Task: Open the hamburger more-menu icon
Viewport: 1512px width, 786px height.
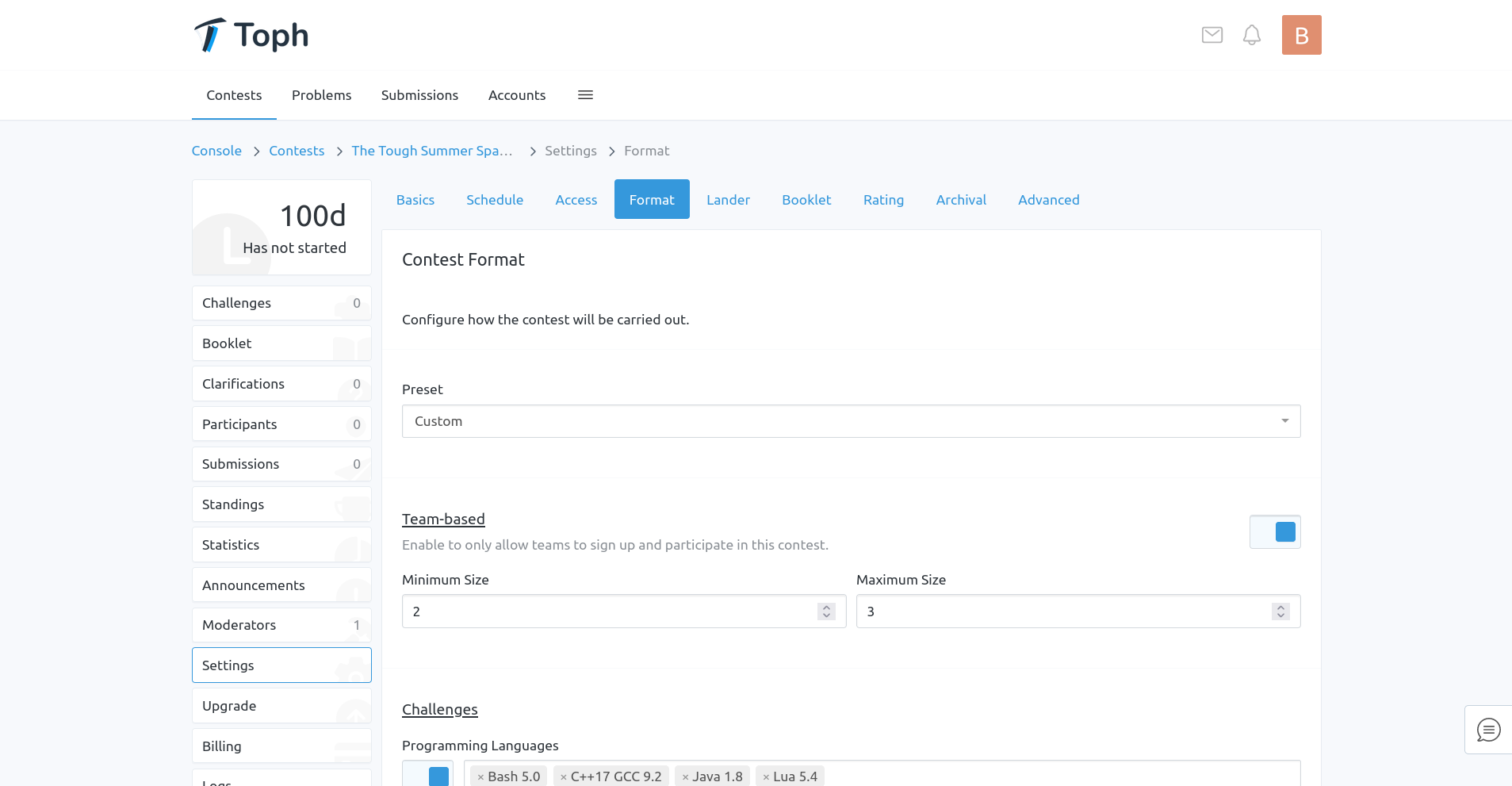Action: (x=585, y=95)
